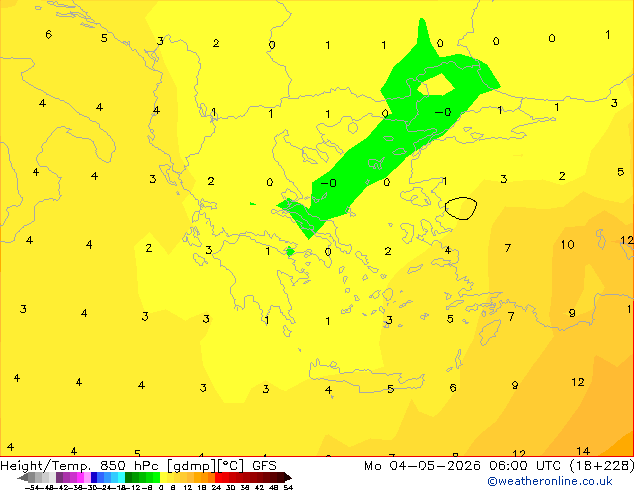The image size is (634, 490).
Task: Select the bright red legend swatch above 24
Action: coord(218,477)
